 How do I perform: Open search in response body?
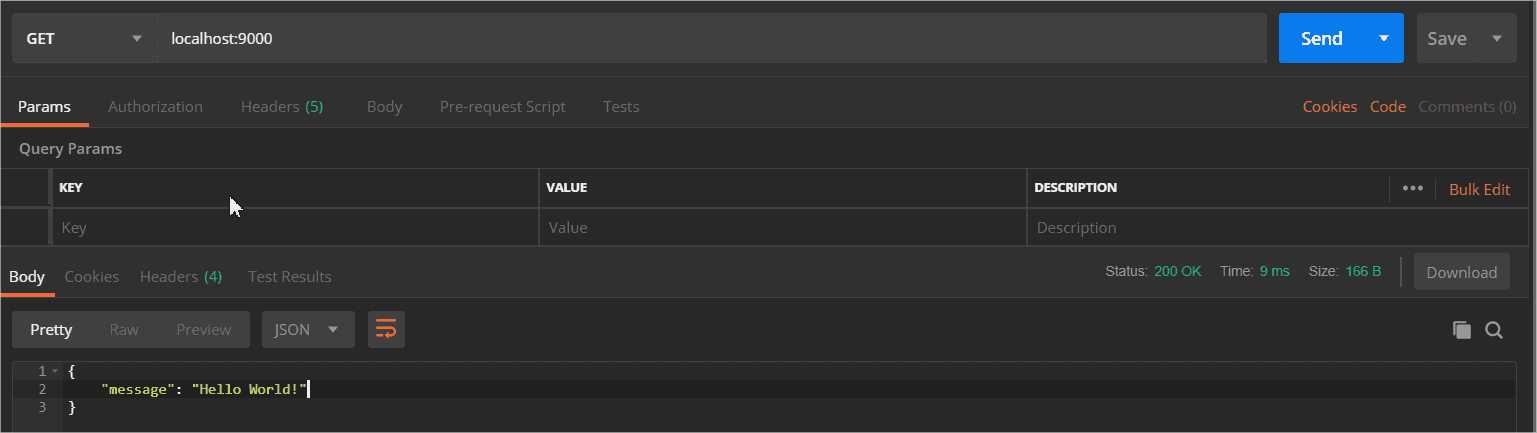(x=1494, y=330)
